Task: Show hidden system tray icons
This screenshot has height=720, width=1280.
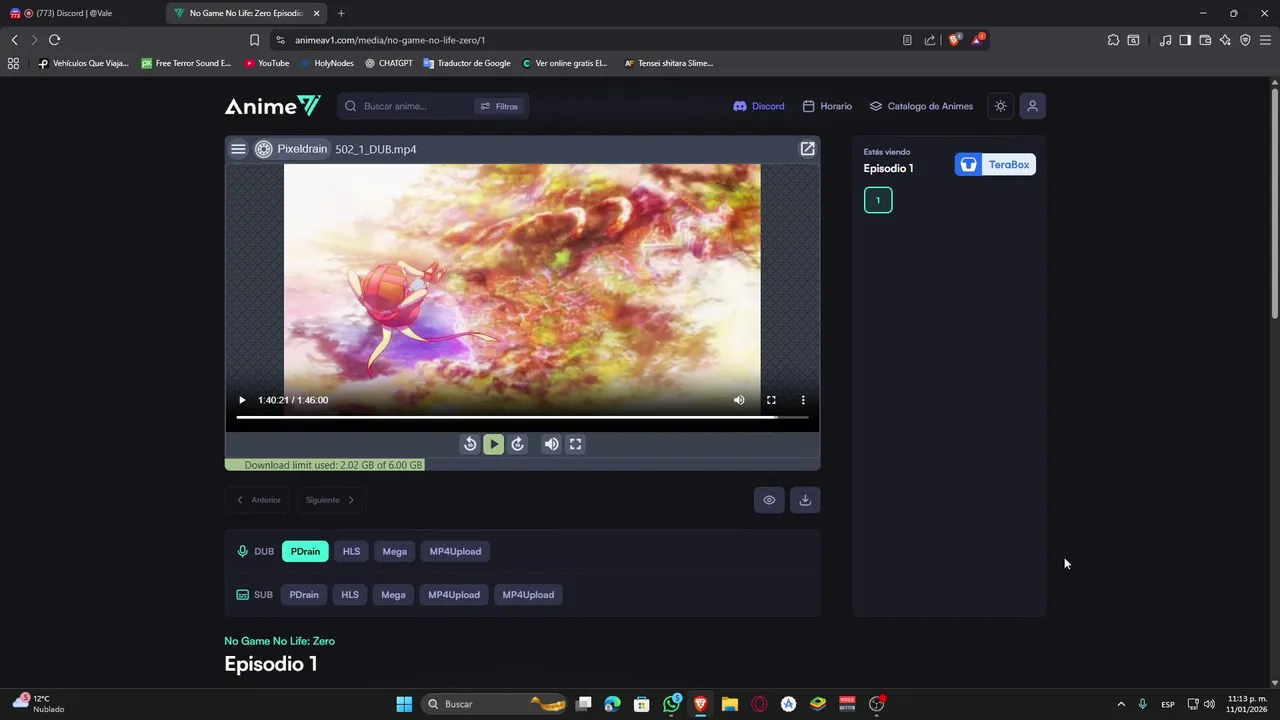Action: pyautogui.click(x=1120, y=704)
